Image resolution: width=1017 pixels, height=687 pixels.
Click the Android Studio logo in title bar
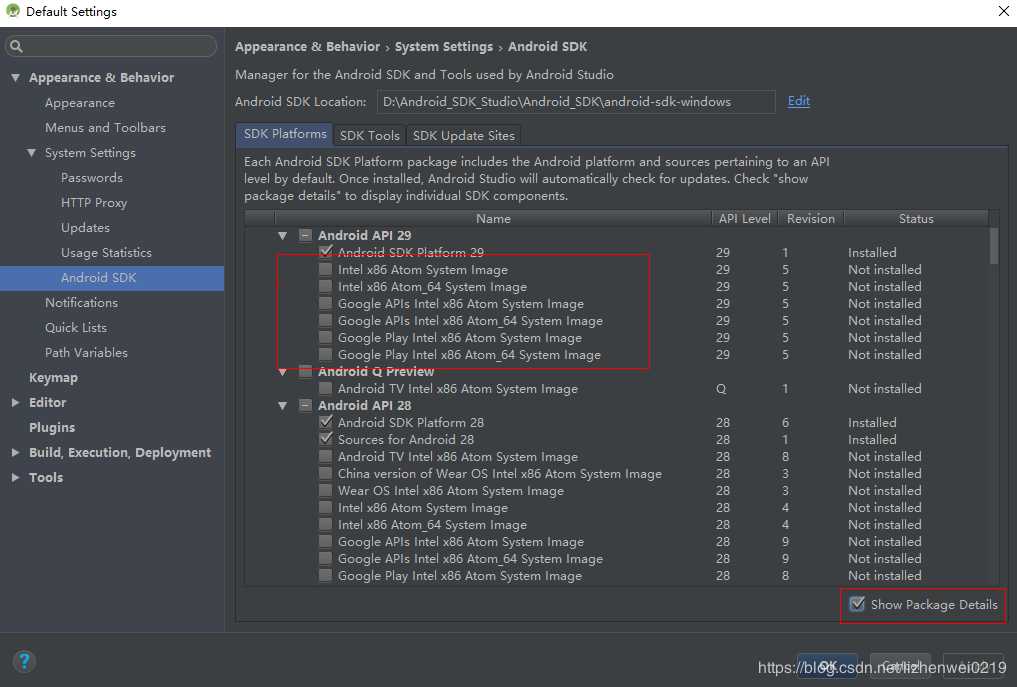[12, 12]
